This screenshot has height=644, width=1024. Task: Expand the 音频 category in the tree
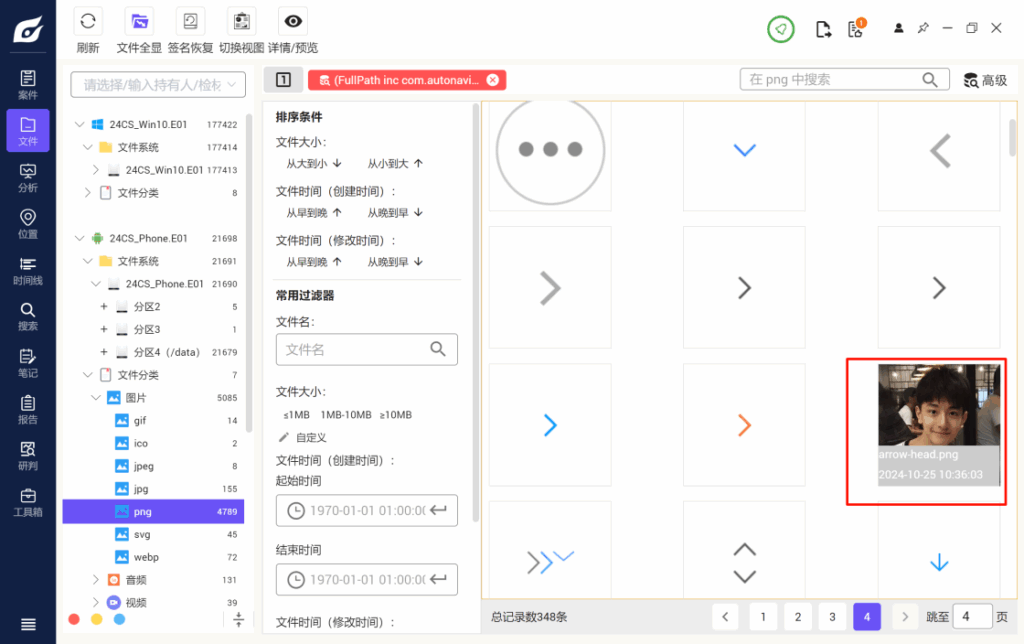pyautogui.click(x=97, y=579)
